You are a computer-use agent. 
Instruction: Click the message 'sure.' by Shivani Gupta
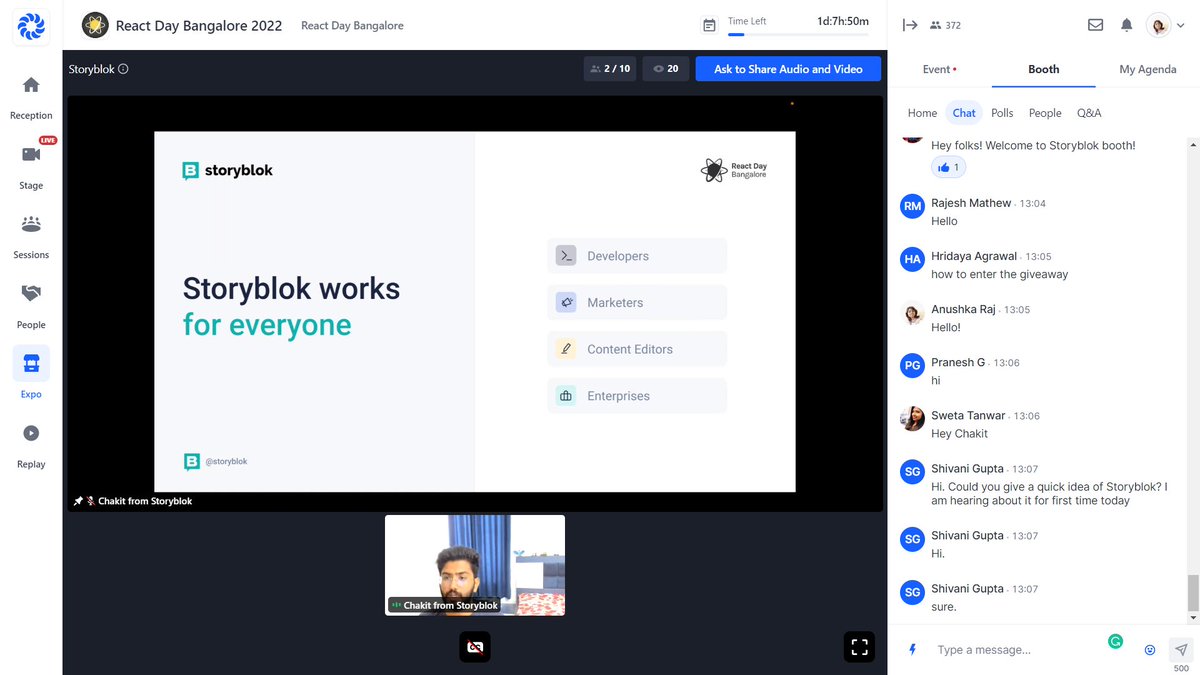[944, 607]
